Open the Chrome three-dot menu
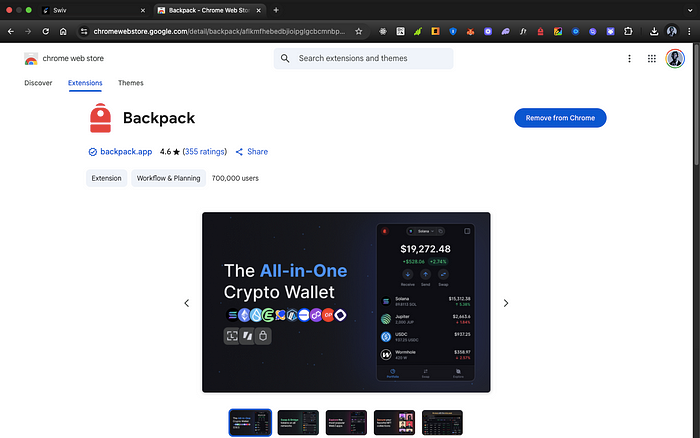 [x=689, y=31]
